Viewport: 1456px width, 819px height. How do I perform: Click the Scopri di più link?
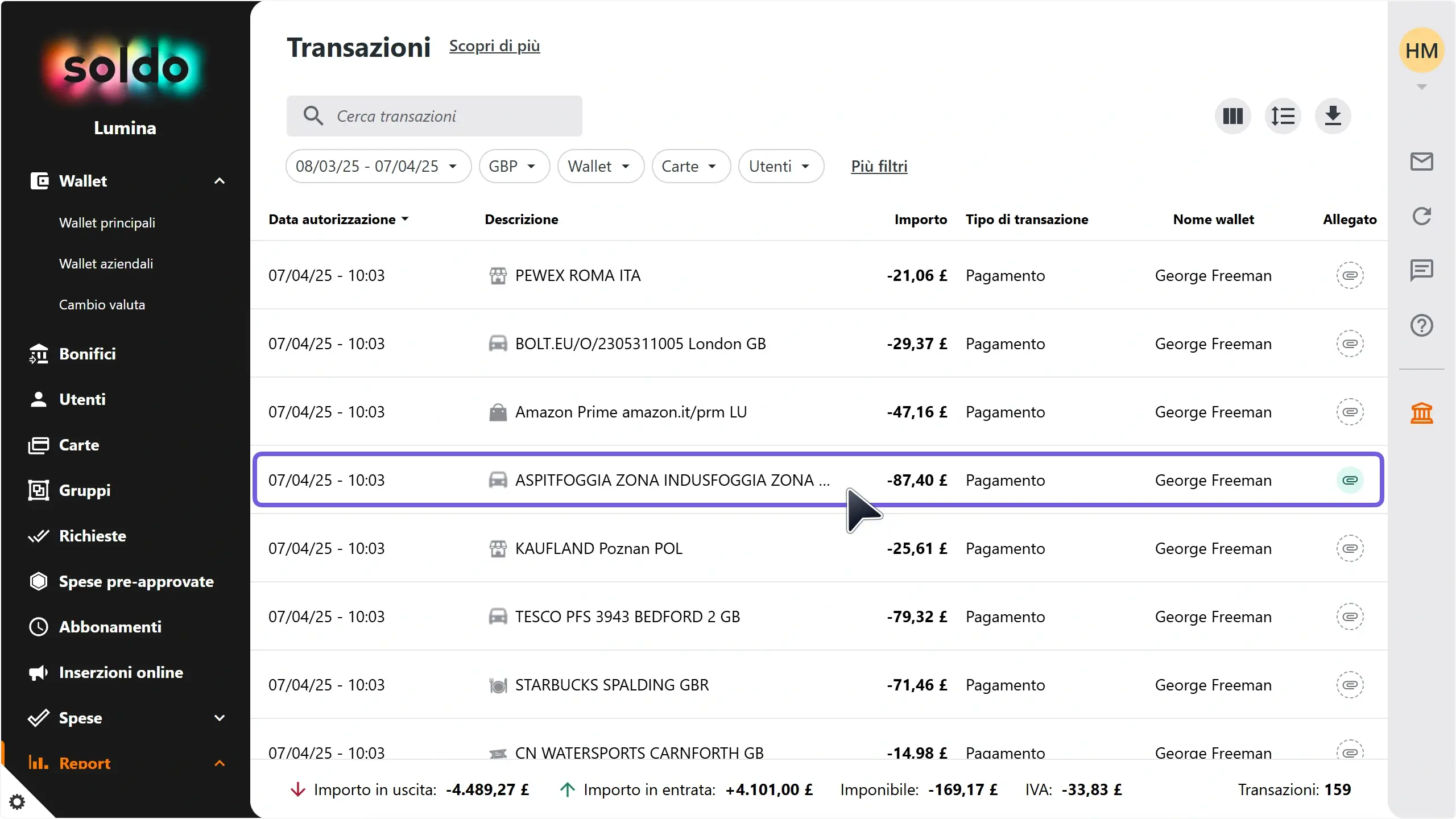point(494,46)
